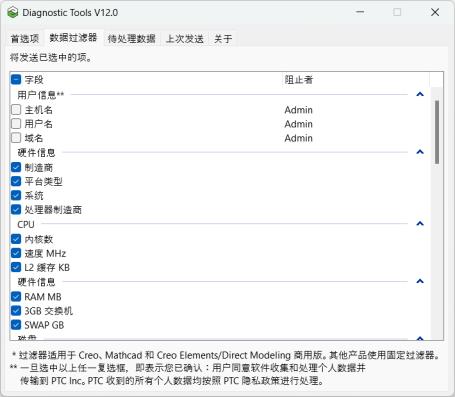Uncheck the 3GB 交换机 checkbox

pos(16,311)
